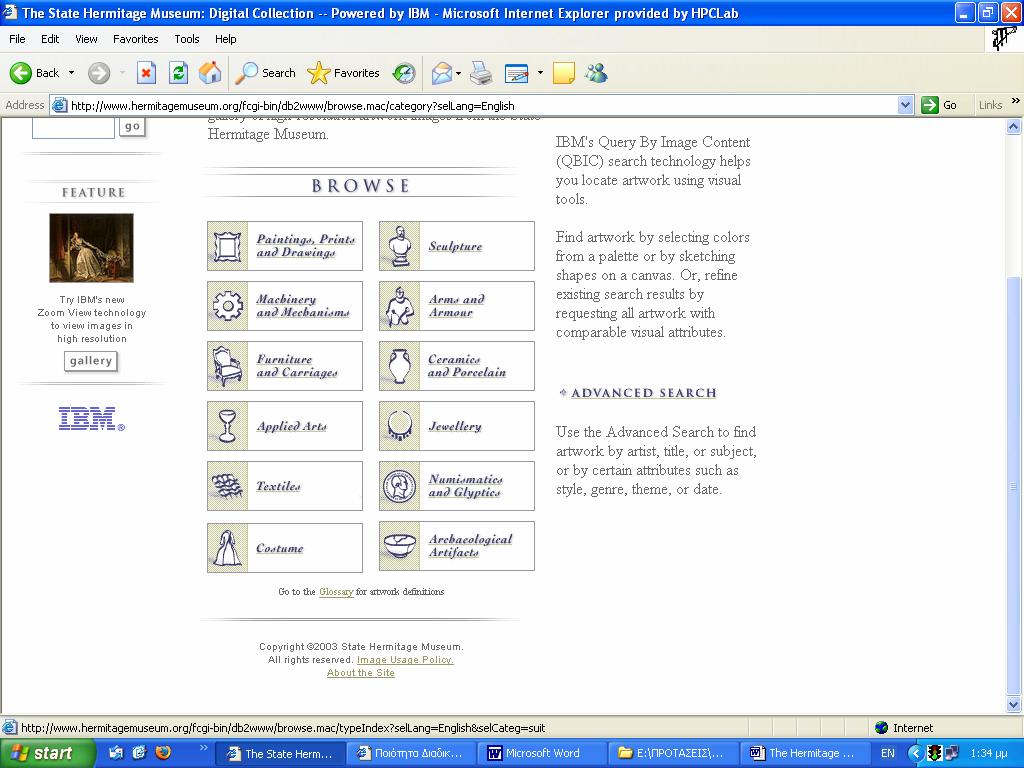Click the goblet Applied Arts icon
This screenshot has width=1024, height=768.
[x=227, y=426]
